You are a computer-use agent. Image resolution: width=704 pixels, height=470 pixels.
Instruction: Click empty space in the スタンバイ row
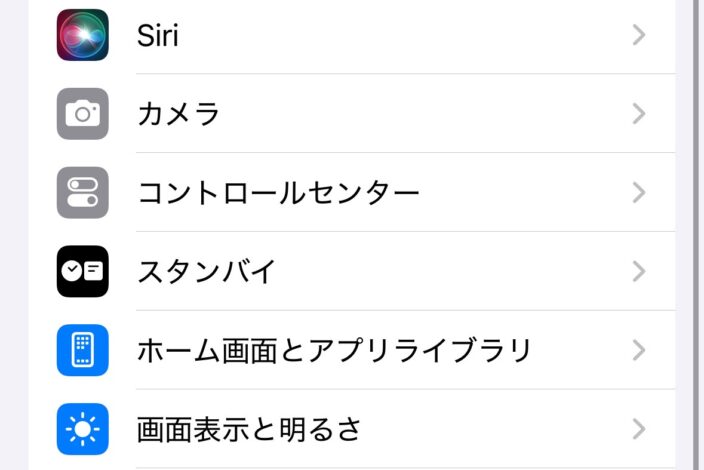449,271
